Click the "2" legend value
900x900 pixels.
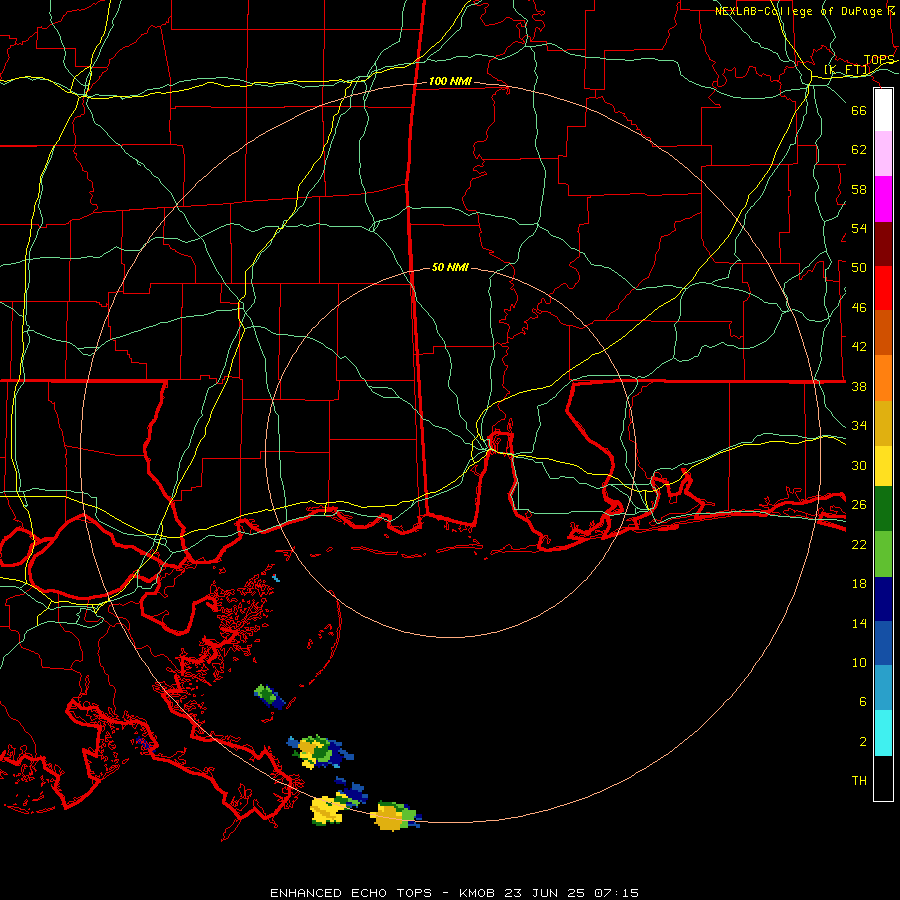(862, 742)
